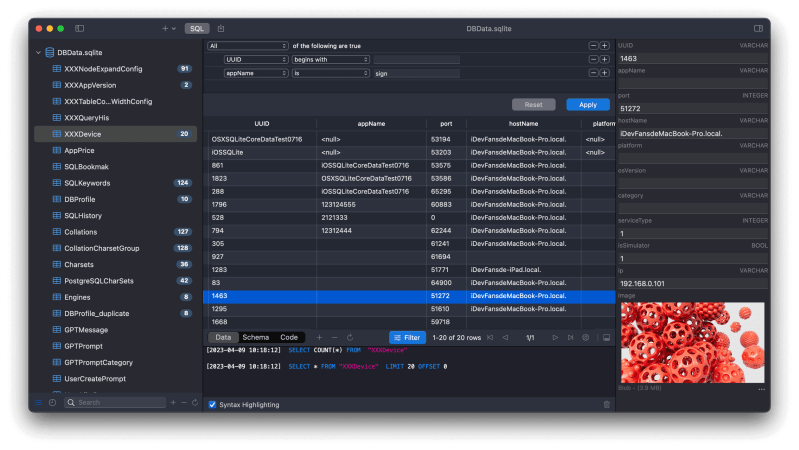Go to the next page of rows
This screenshot has width=799, height=450.
555,337
